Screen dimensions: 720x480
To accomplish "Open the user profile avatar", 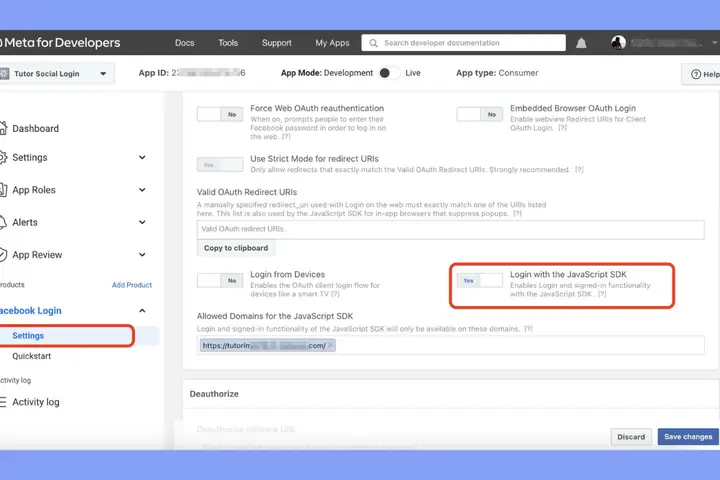I will [x=618, y=43].
